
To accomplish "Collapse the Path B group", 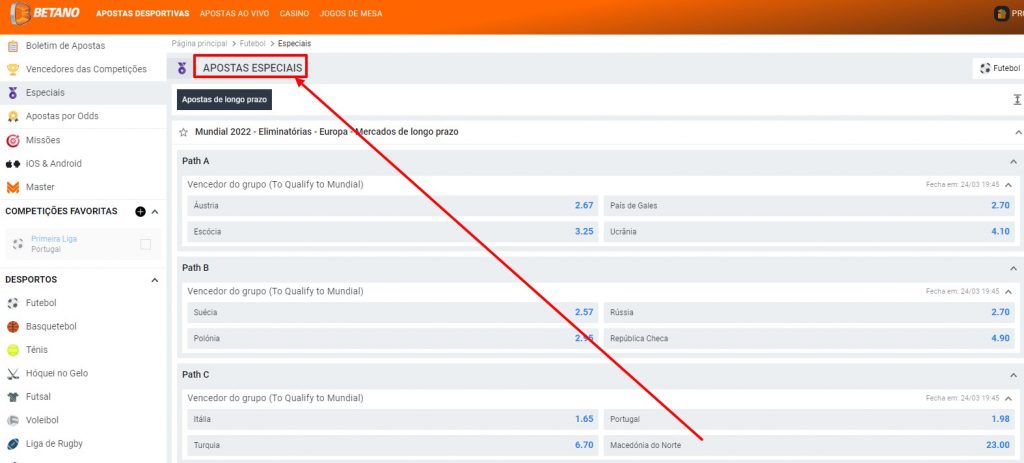I will (1013, 268).
